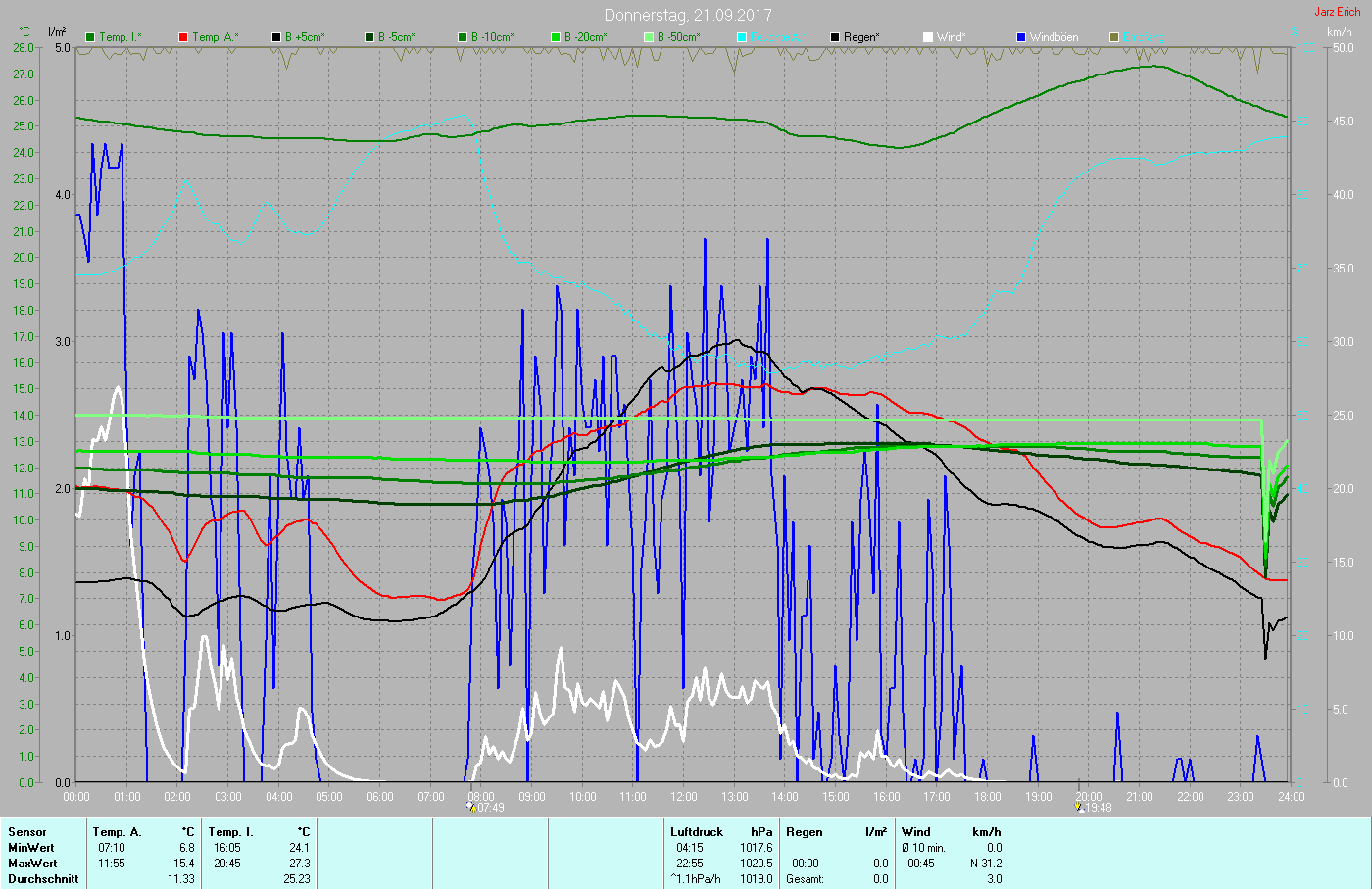Toggle the B -10cm legend entry
Screen dimensions: 1372x889
[x=491, y=37]
